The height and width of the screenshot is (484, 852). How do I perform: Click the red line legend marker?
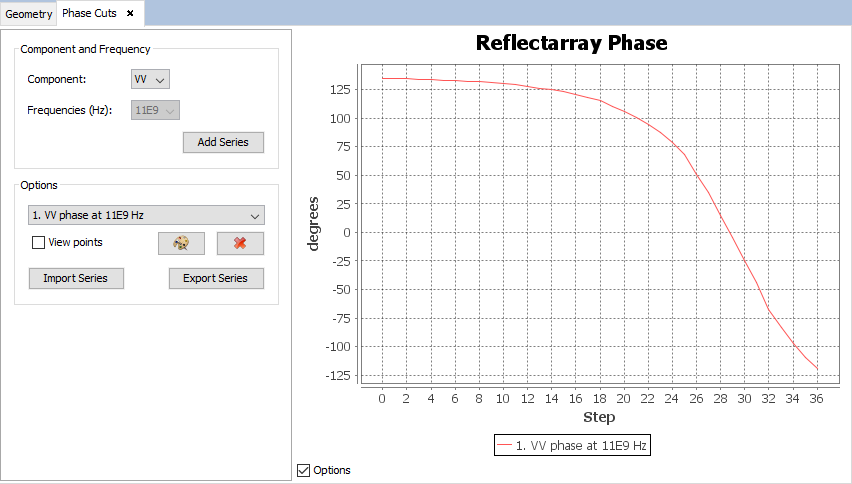point(505,446)
